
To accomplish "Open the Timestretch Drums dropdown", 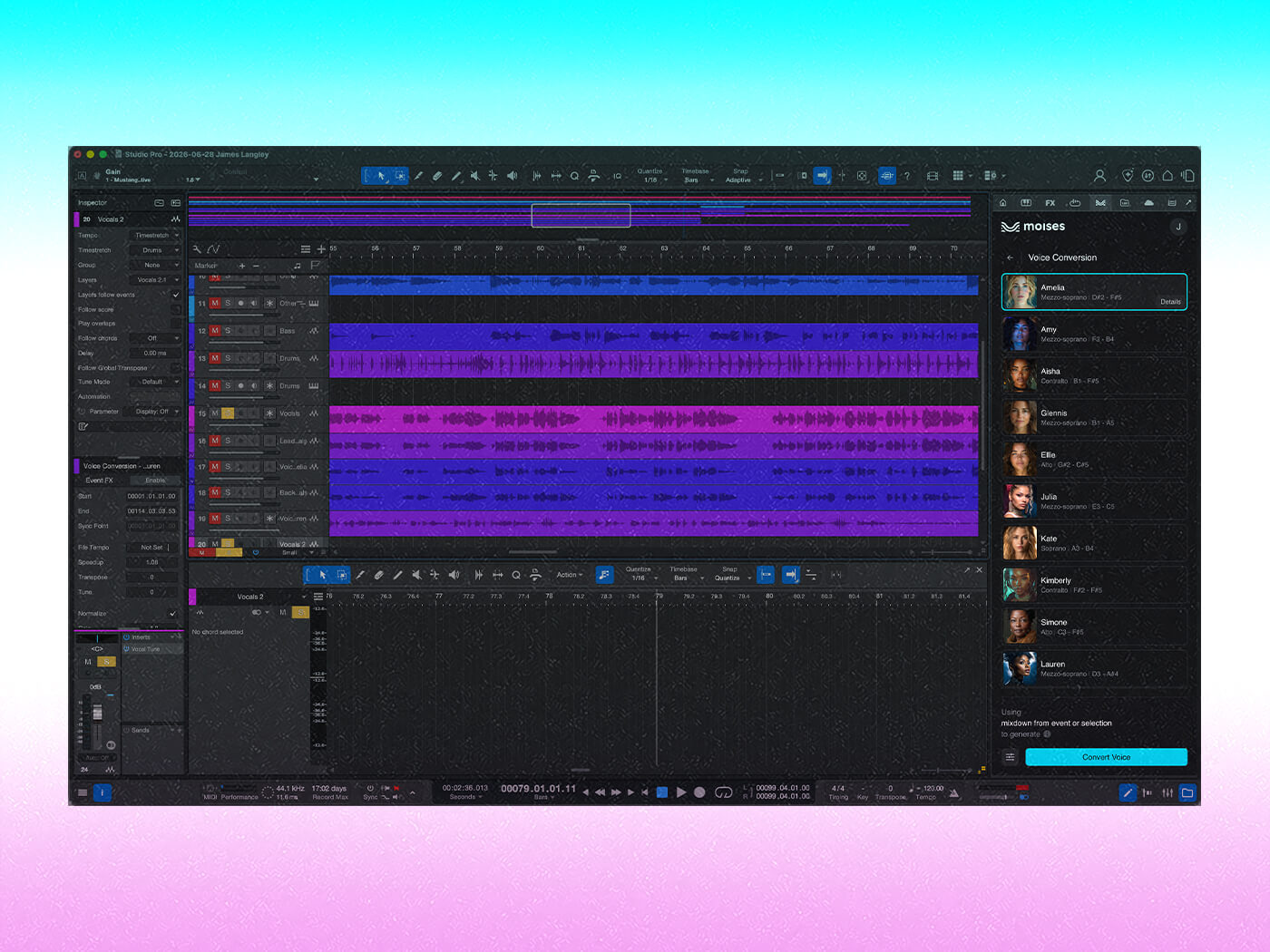I will pos(157,250).
